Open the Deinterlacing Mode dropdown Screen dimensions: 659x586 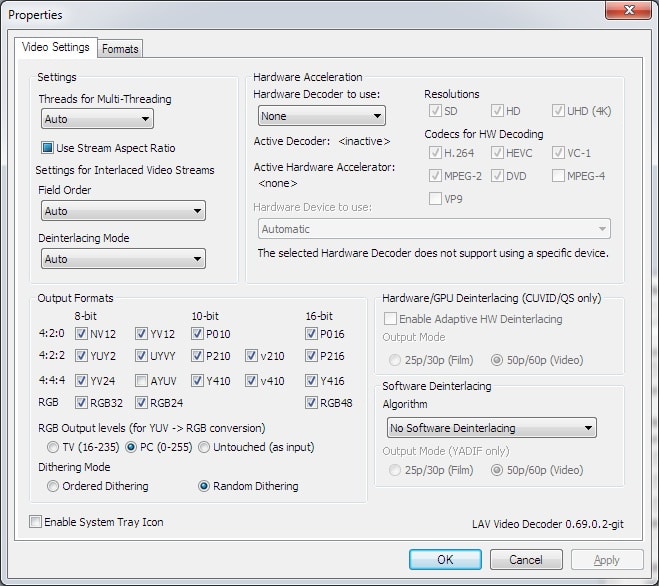point(123,259)
